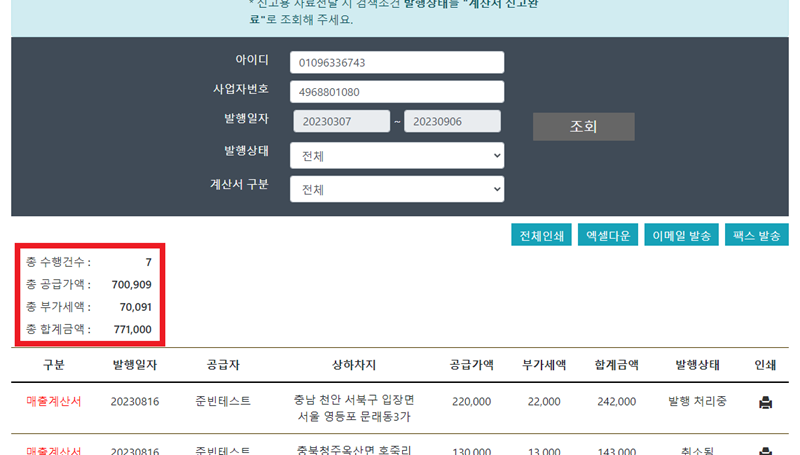This screenshot has height=455, width=800.
Task: Click the printer icon in the 143,000 invoice row
Action: (x=766, y=451)
